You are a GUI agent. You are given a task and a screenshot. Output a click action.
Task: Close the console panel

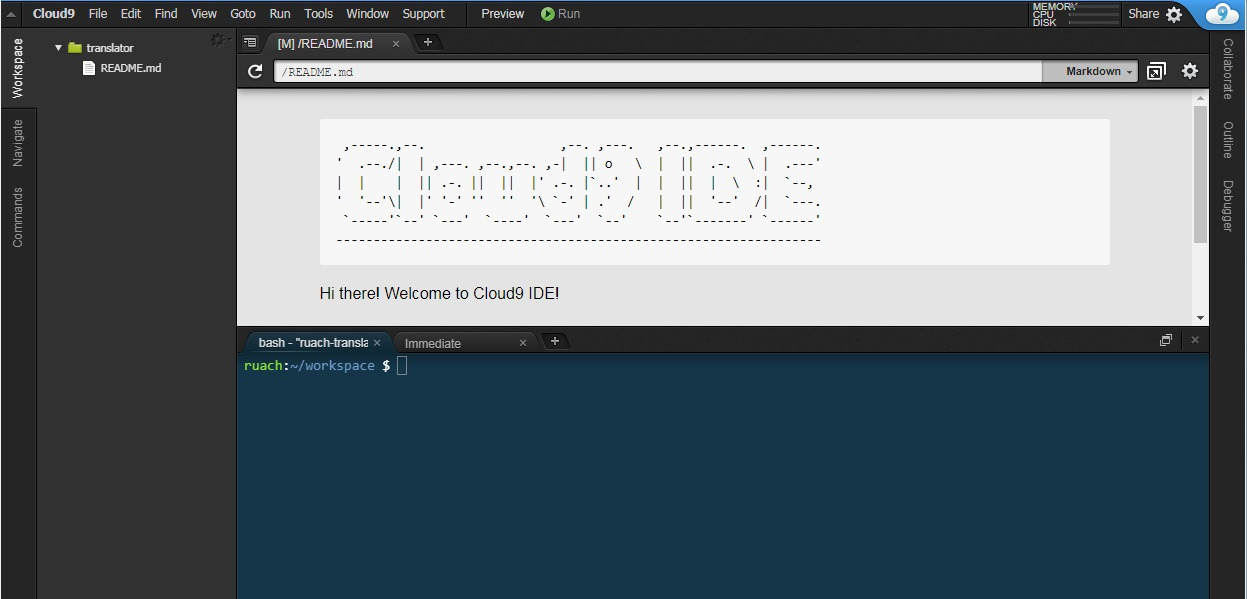(1195, 340)
